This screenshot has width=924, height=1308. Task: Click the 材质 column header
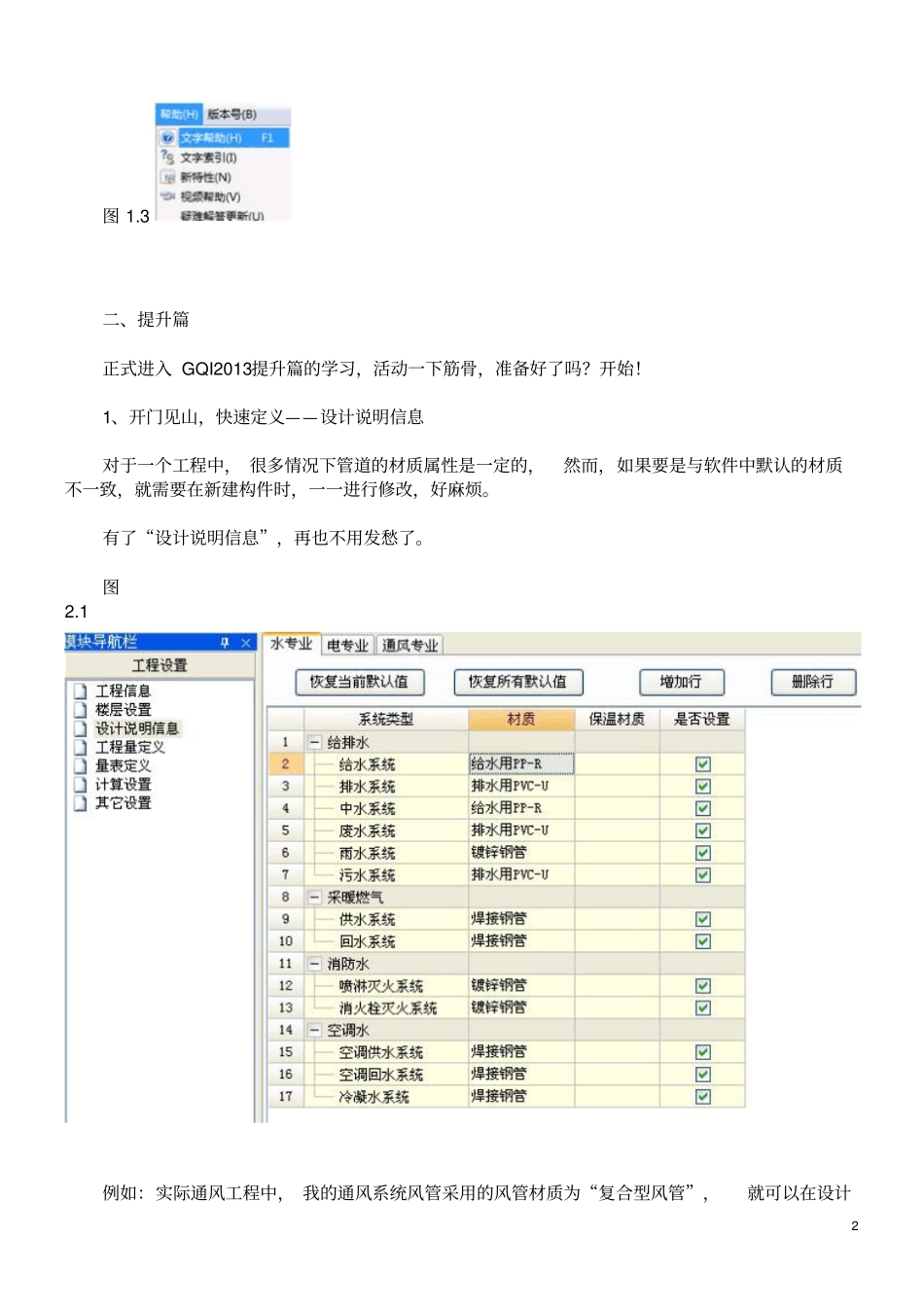(521, 719)
